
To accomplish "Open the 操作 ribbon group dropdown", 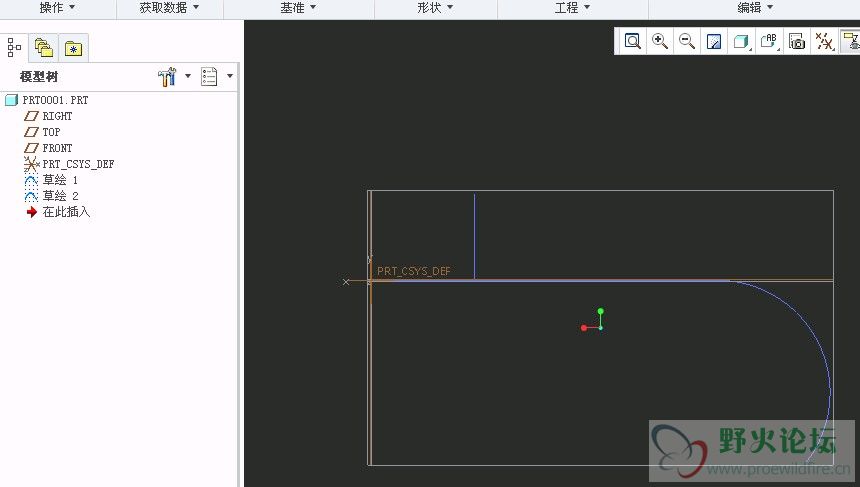I will point(57,8).
